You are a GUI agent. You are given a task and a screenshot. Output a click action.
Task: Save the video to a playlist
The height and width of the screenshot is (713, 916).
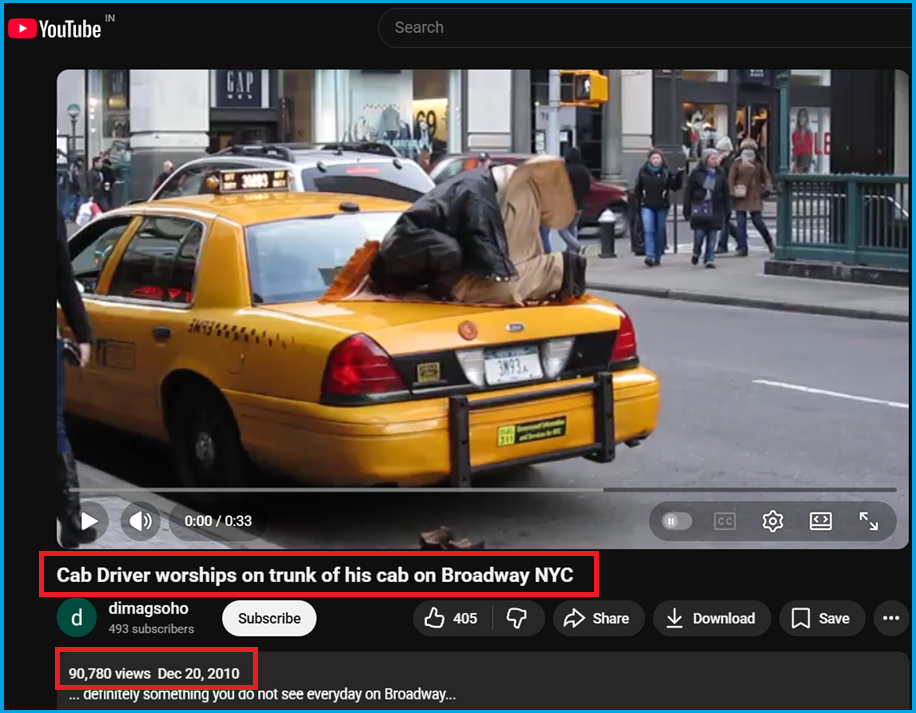(x=820, y=618)
